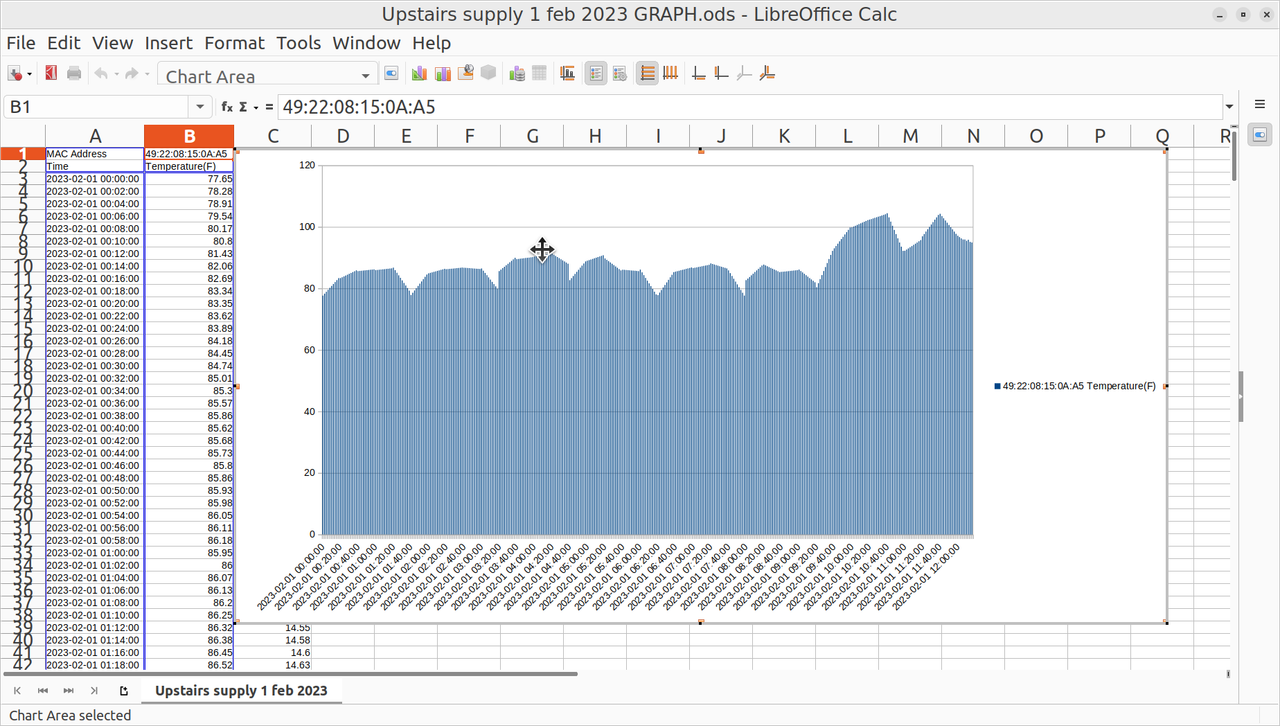This screenshot has height=726, width=1280.
Task: Go to first sheet navigation arrow
Action: pyautogui.click(x=18, y=691)
